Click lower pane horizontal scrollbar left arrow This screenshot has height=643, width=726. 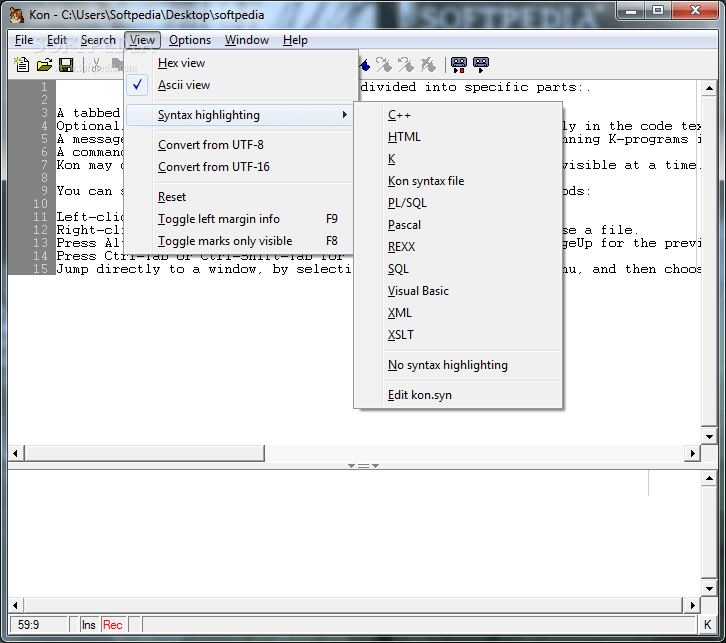(x=16, y=605)
